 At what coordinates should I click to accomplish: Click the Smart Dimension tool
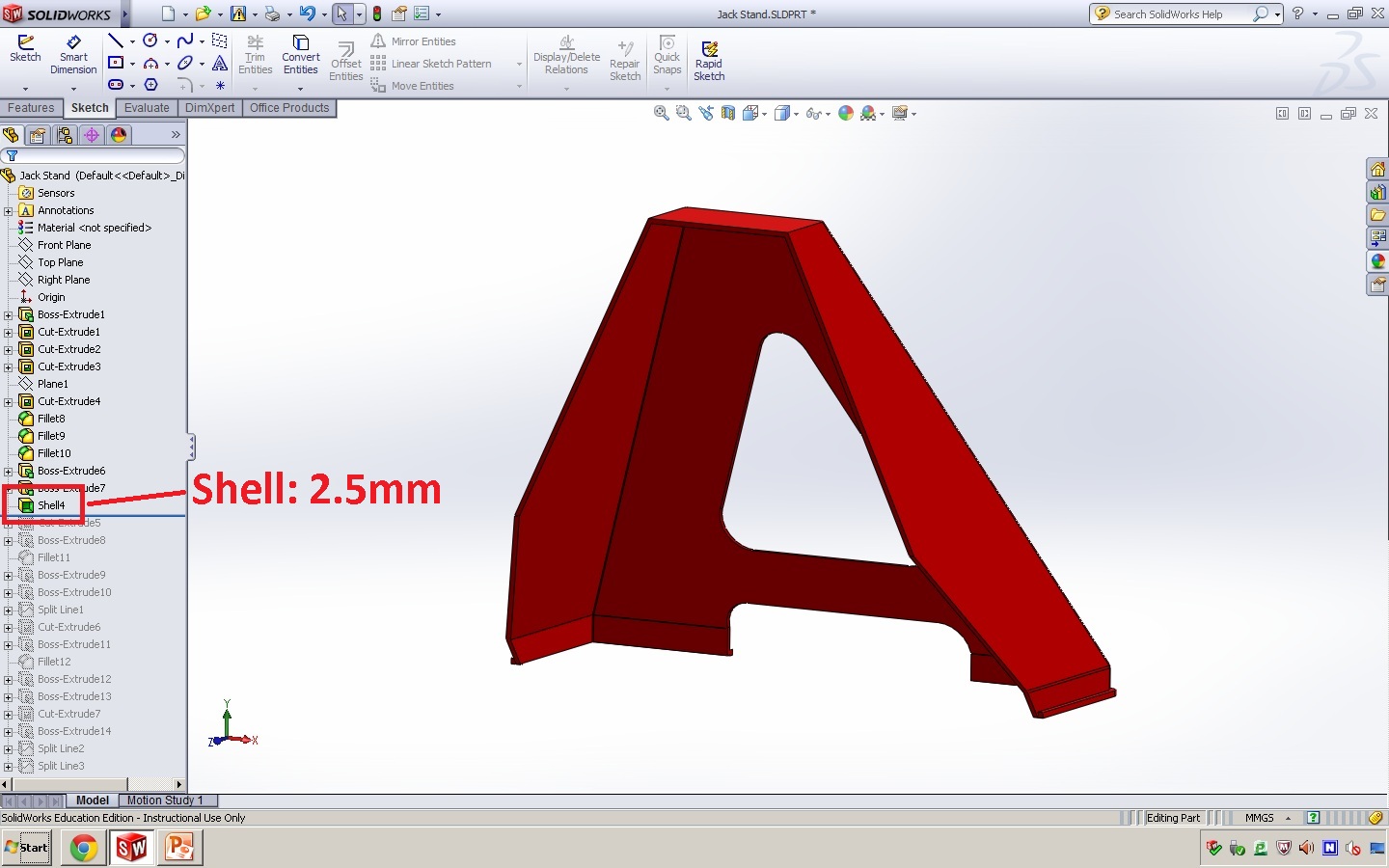pos(73,56)
